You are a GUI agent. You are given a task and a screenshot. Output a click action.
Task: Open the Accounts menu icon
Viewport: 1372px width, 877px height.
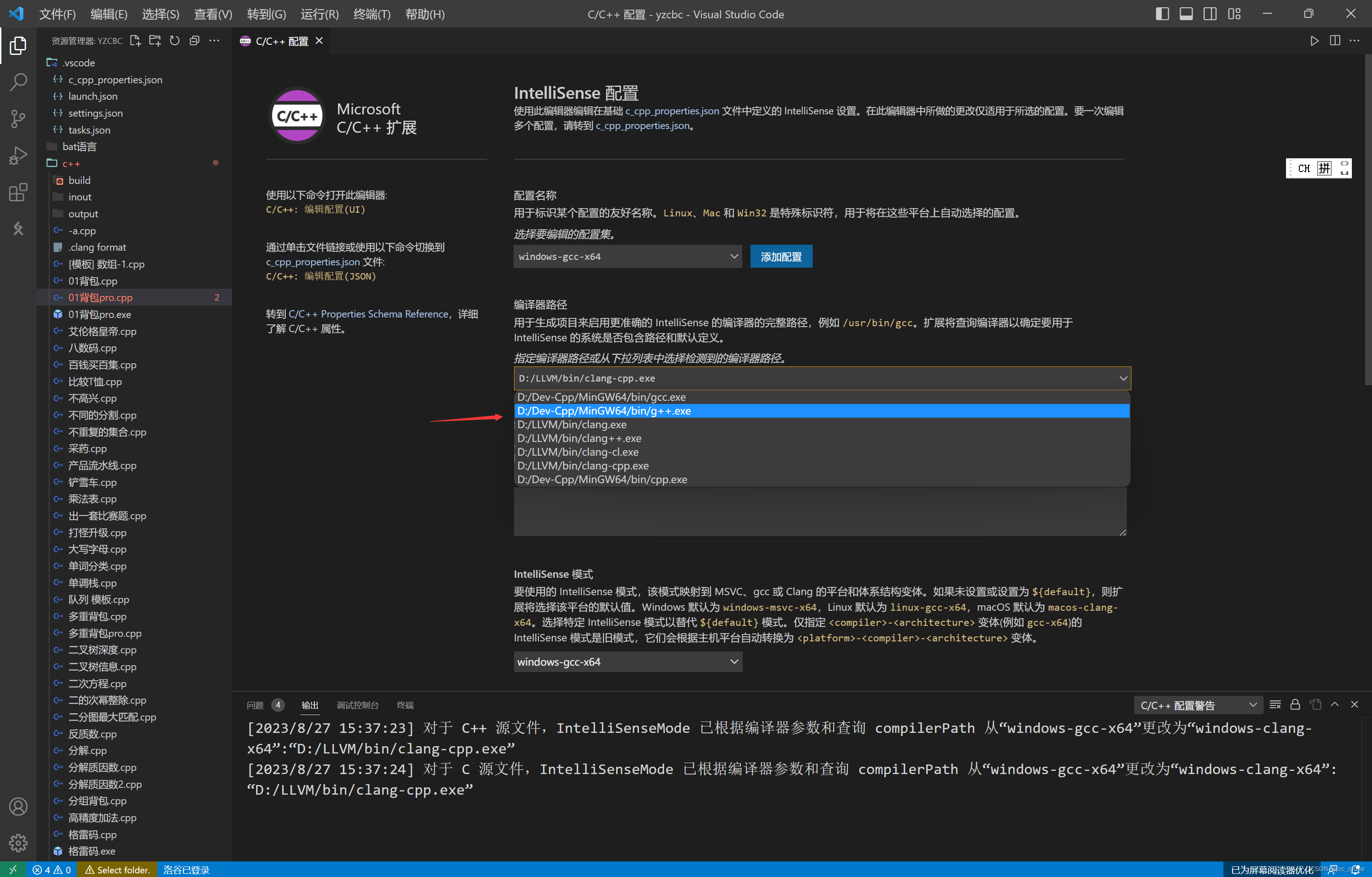tap(18, 807)
